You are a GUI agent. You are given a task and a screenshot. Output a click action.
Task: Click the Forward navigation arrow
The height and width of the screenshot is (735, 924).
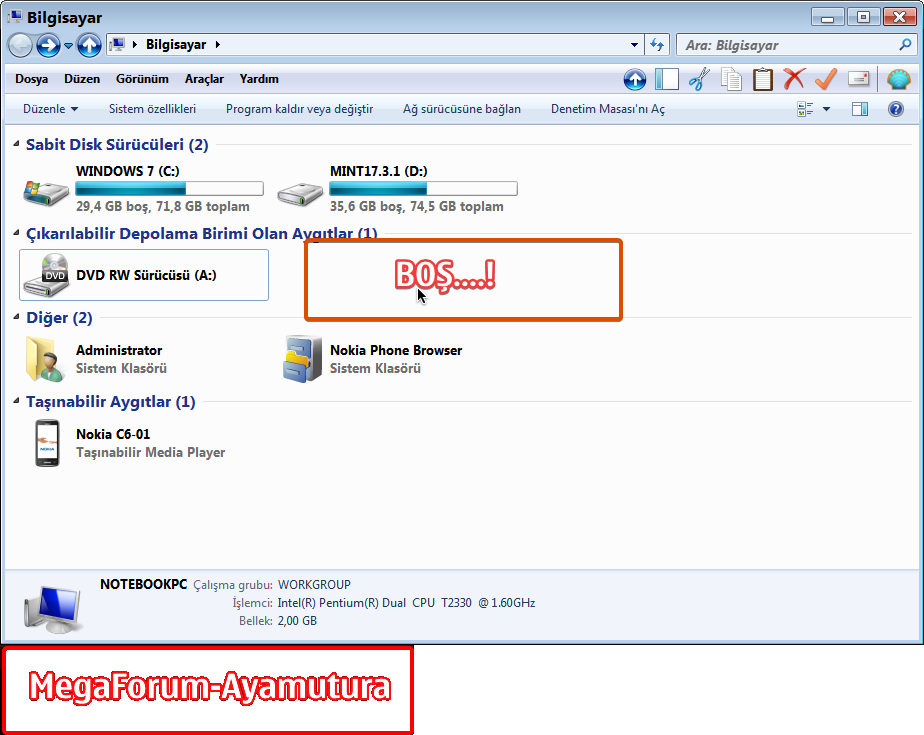(48, 45)
